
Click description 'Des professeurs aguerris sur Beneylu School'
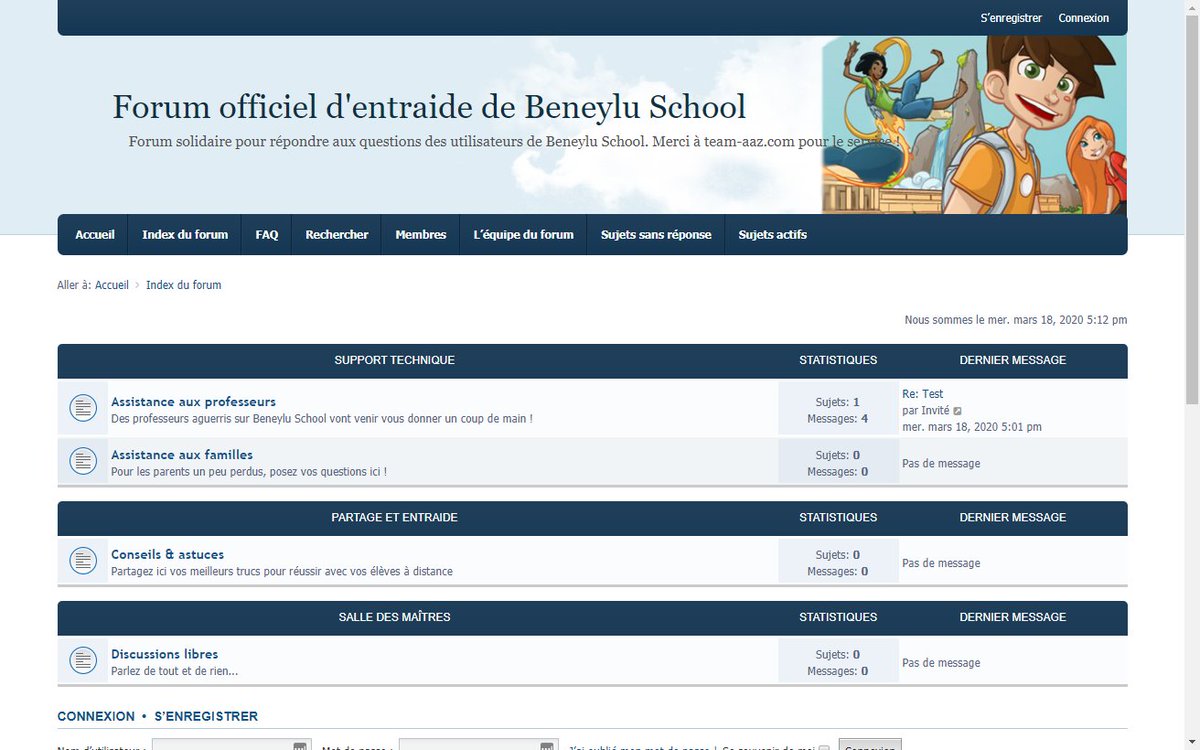[322, 419]
